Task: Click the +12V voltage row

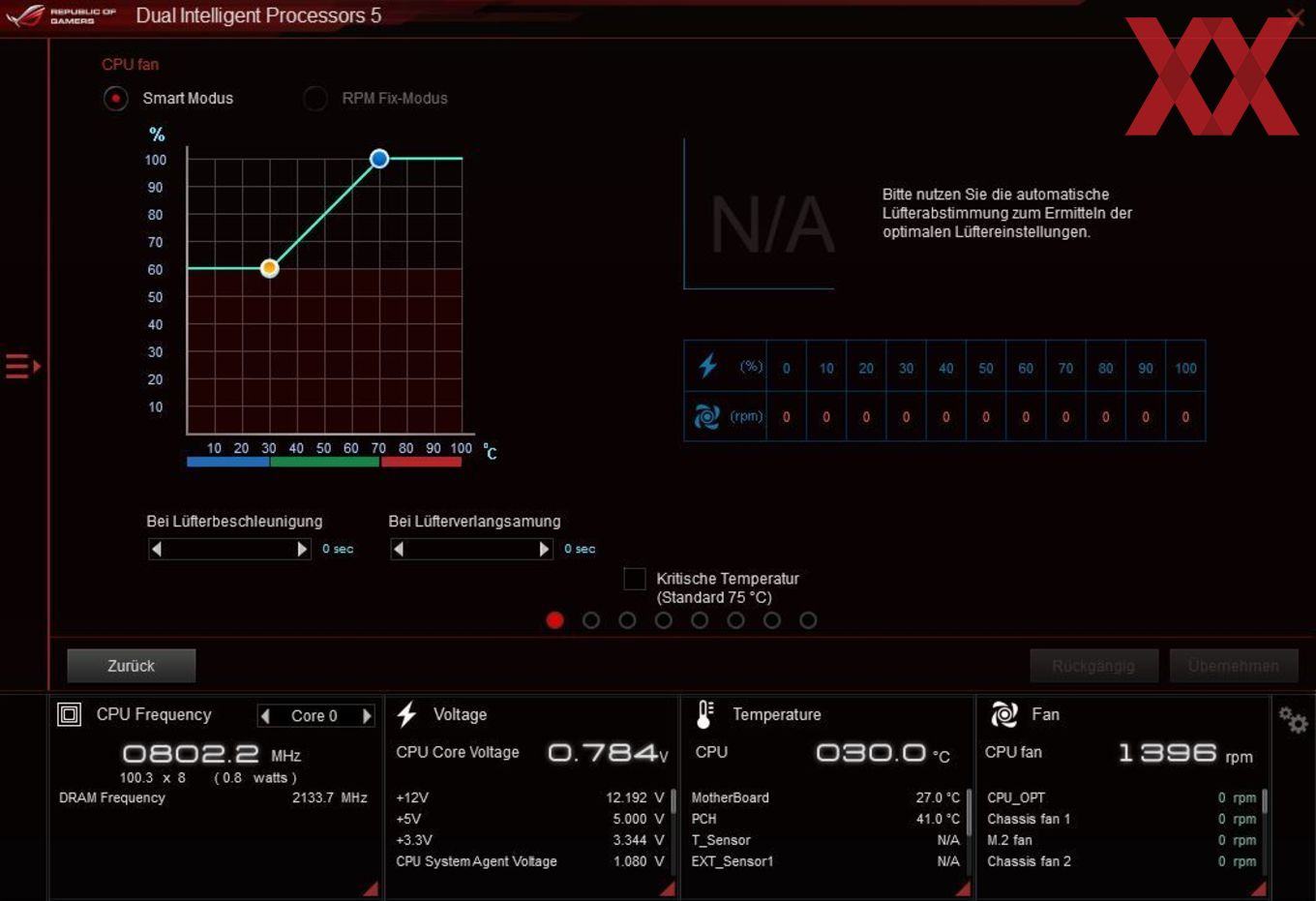Action: click(x=529, y=797)
